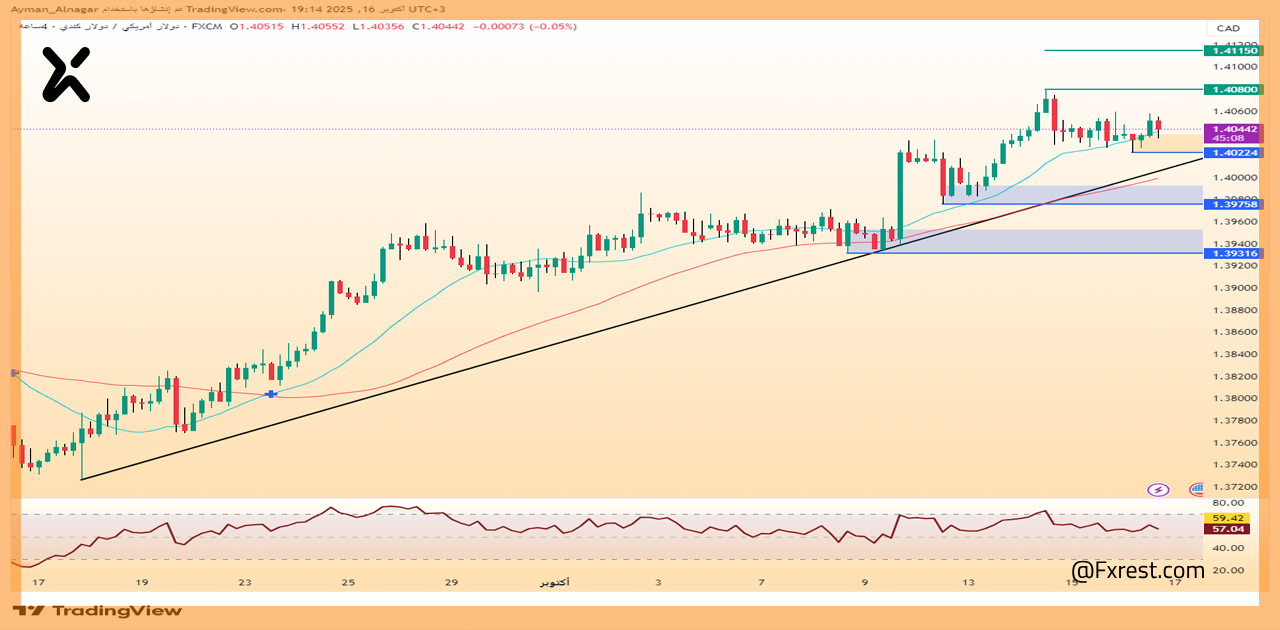Select the 1.39316 blue price label
Image resolution: width=1280 pixels, height=630 pixels.
pyautogui.click(x=1235, y=253)
